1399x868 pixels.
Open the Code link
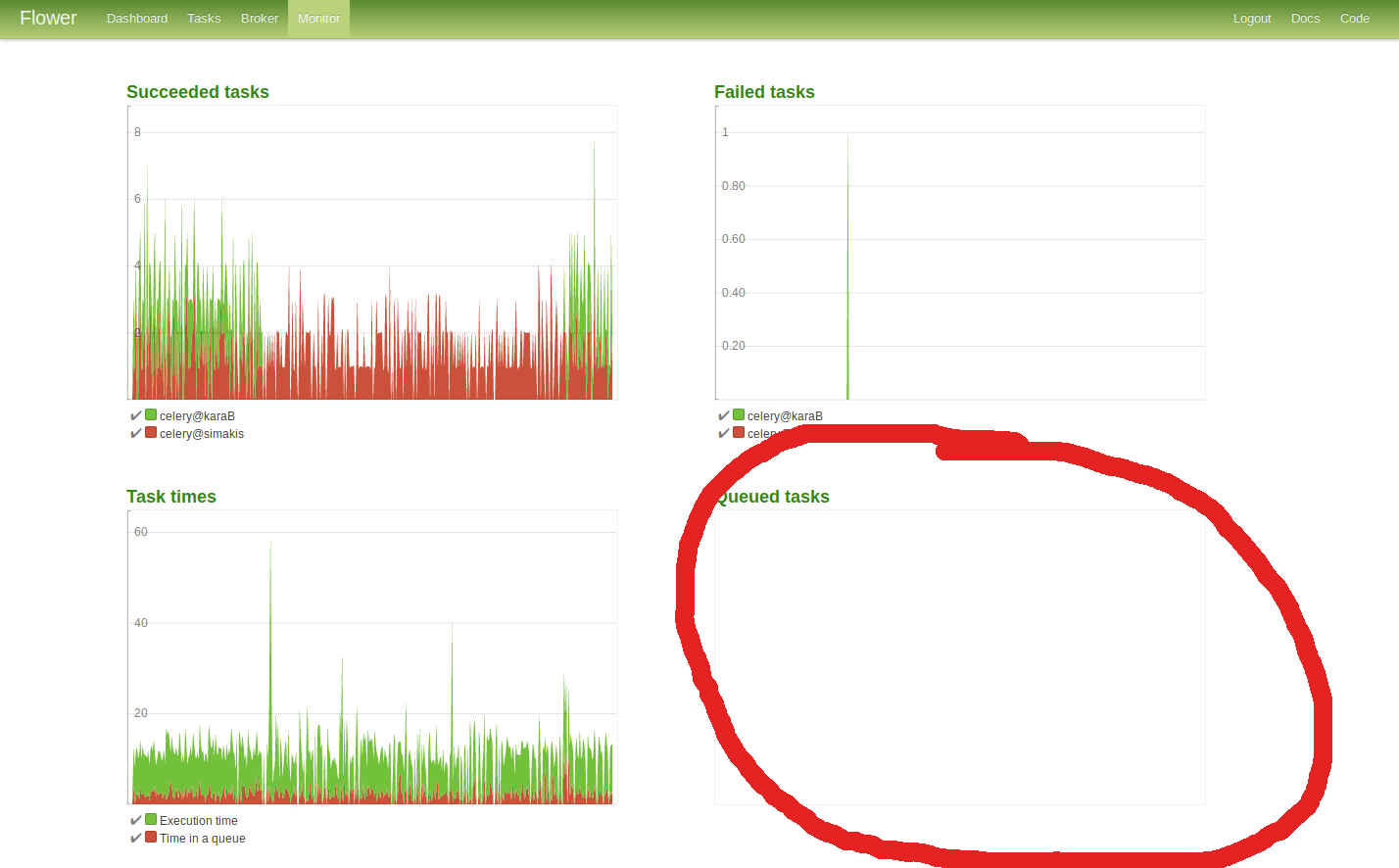pyautogui.click(x=1355, y=19)
